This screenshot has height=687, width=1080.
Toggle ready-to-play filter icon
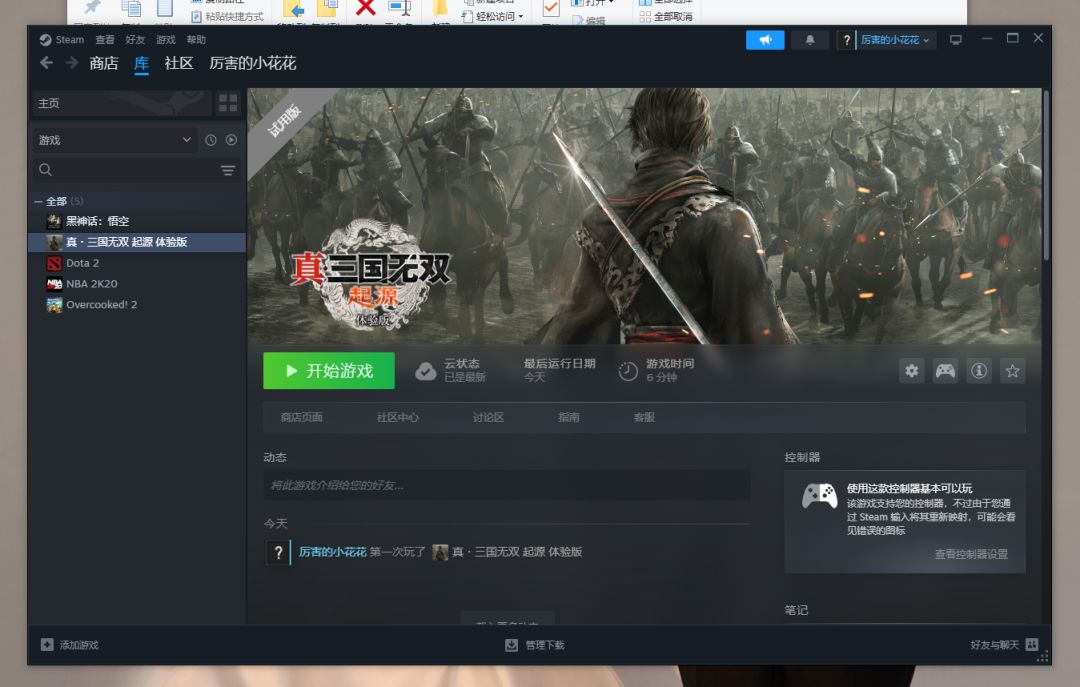(231, 140)
